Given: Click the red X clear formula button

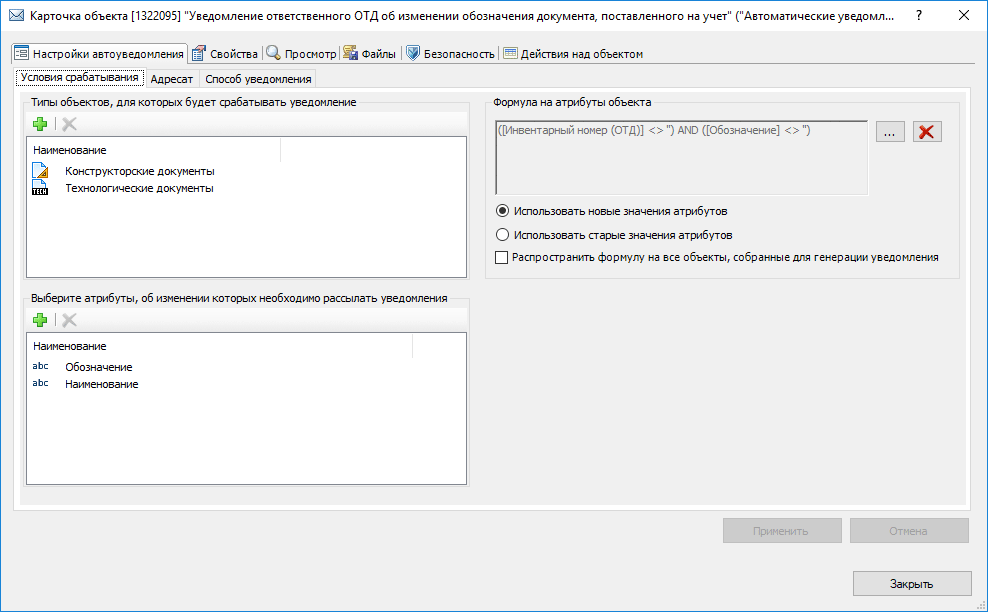Looking at the screenshot, I should click(927, 132).
